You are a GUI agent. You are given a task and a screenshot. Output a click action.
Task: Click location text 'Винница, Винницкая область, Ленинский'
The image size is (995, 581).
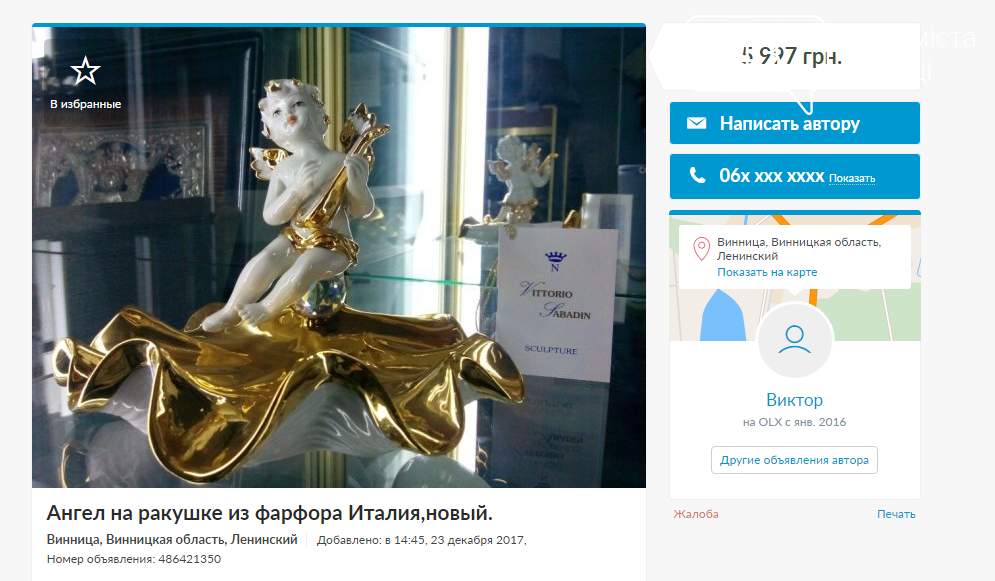pyautogui.click(x=172, y=540)
